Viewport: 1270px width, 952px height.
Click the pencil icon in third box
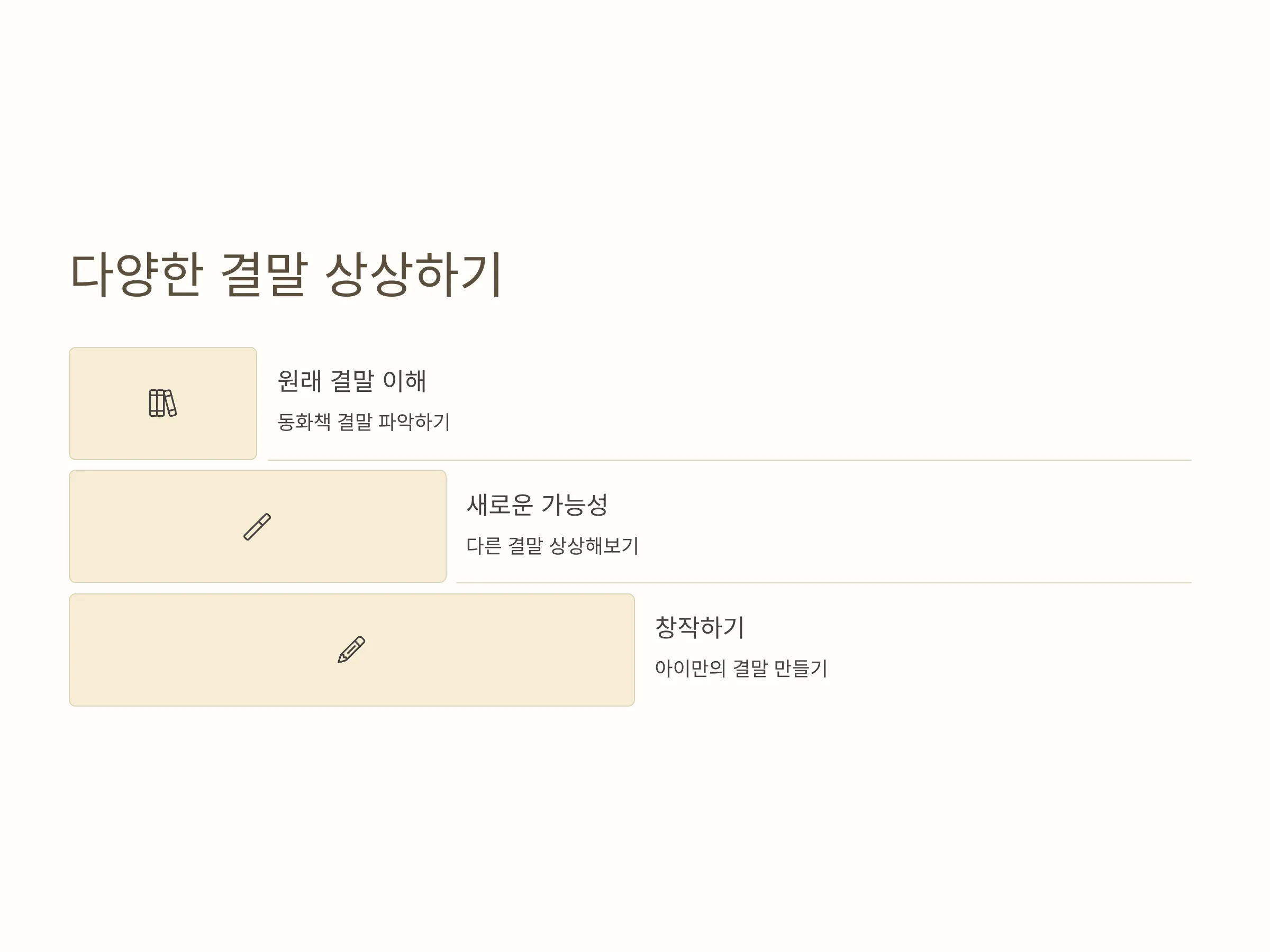pyautogui.click(x=351, y=649)
